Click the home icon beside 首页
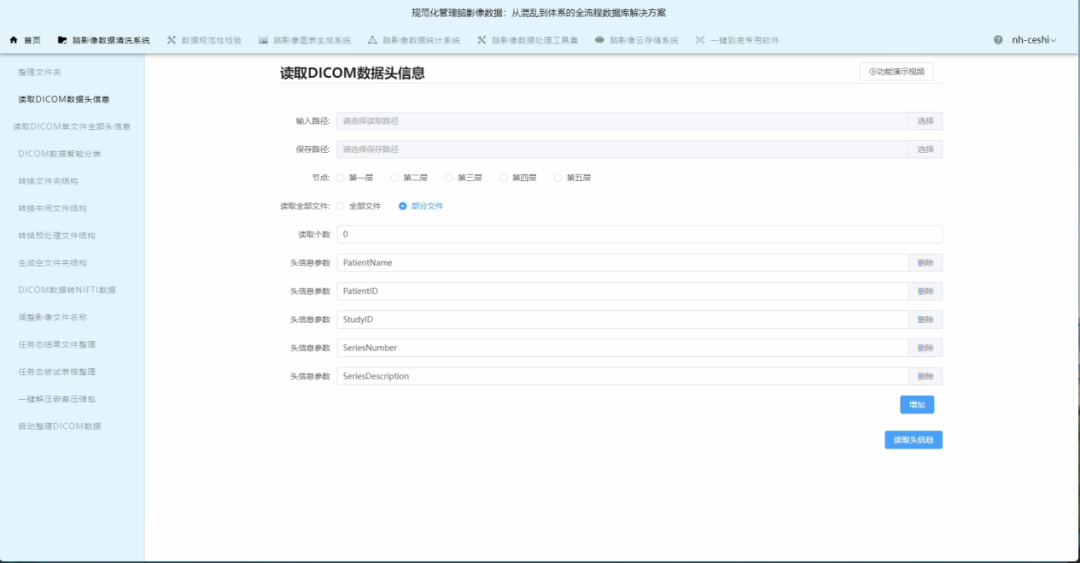This screenshot has height=563, width=1080. click(x=14, y=40)
